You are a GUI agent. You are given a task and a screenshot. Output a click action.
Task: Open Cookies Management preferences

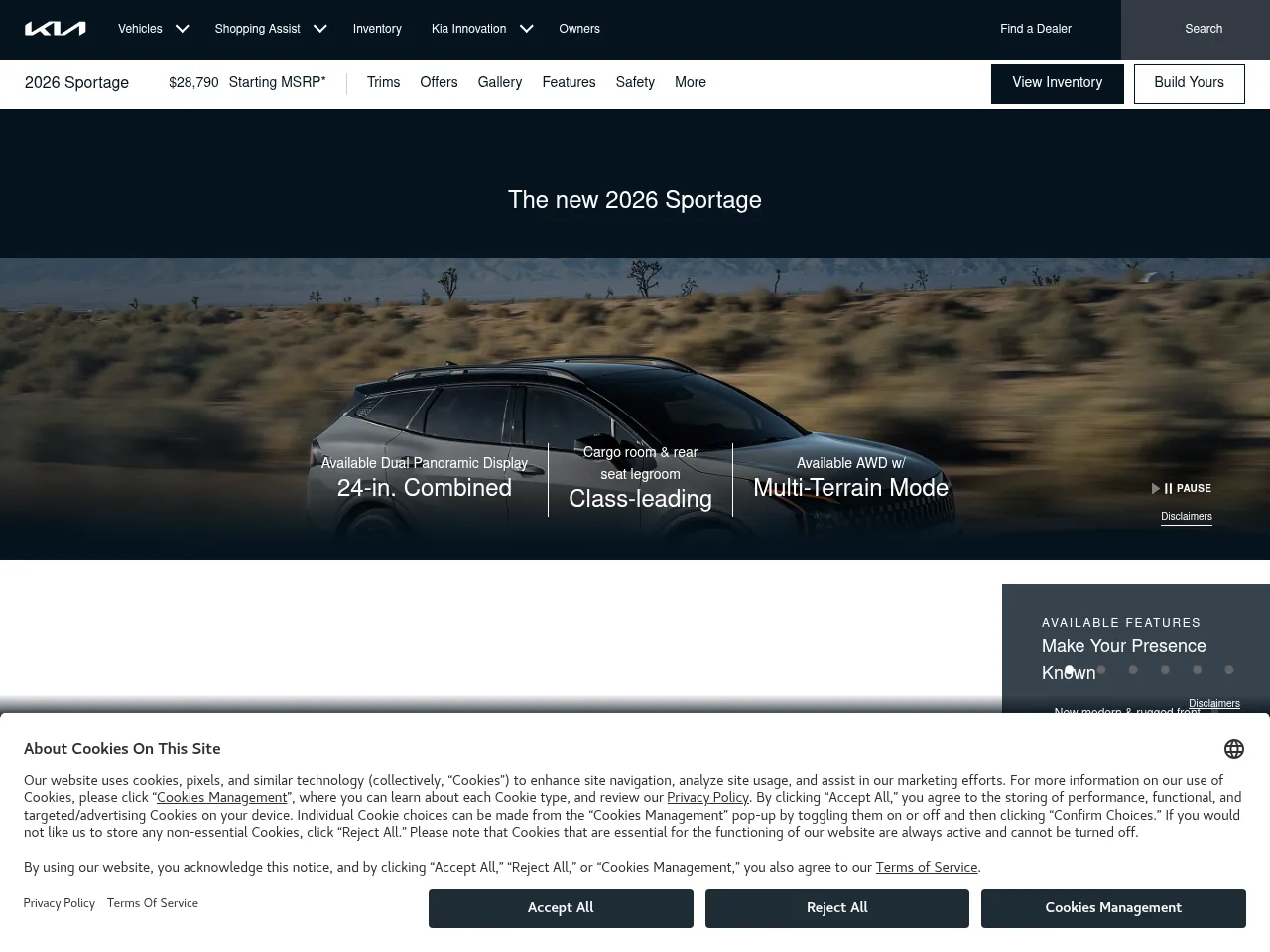click(1113, 908)
